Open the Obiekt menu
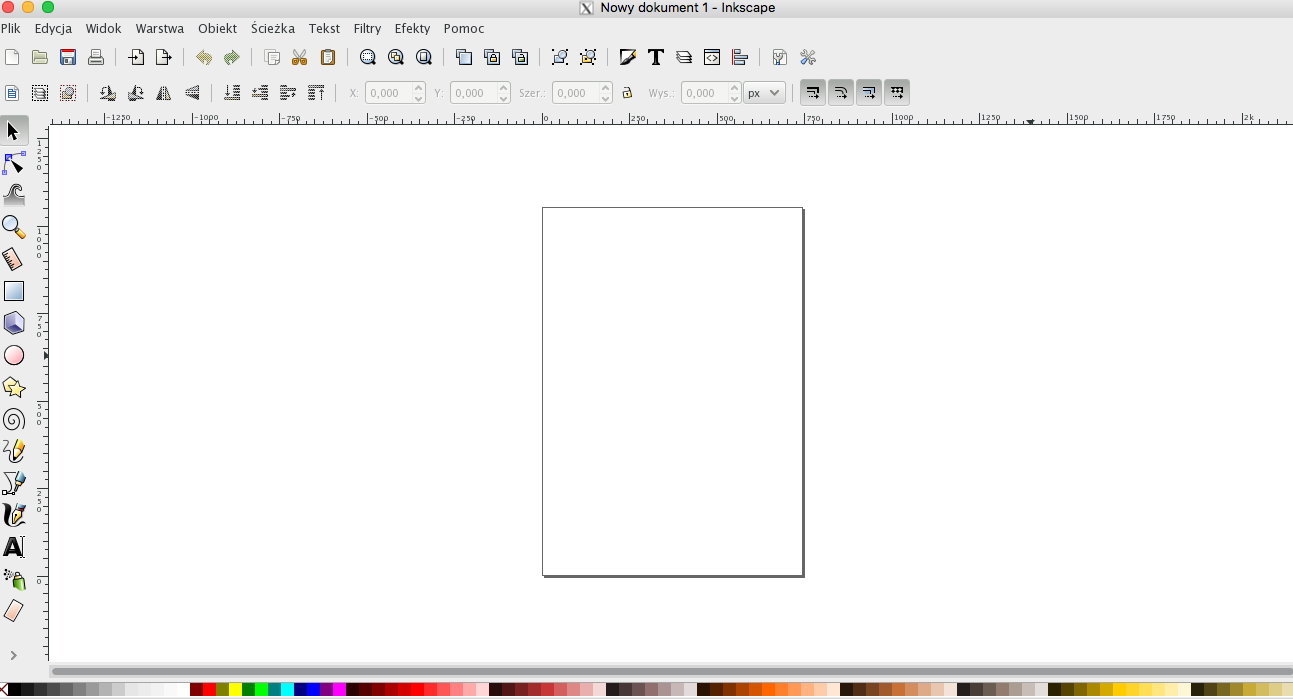This screenshot has height=699, width=1293. coord(217,29)
